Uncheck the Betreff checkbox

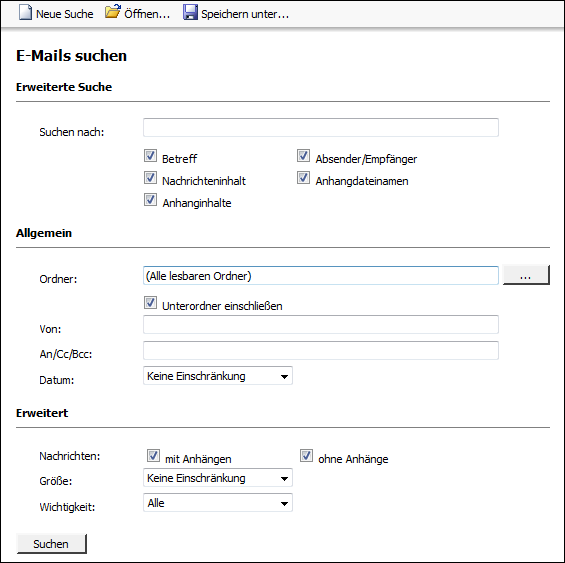(150, 156)
